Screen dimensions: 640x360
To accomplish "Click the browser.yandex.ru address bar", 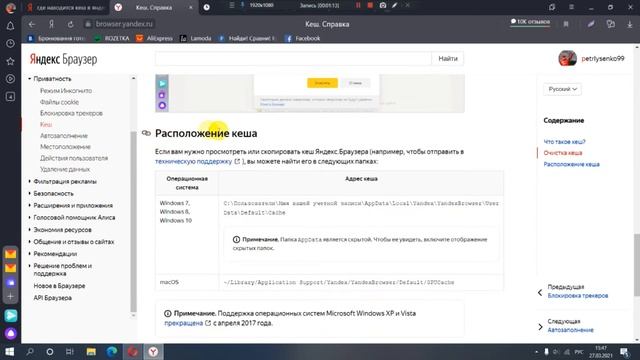I will [124, 24].
